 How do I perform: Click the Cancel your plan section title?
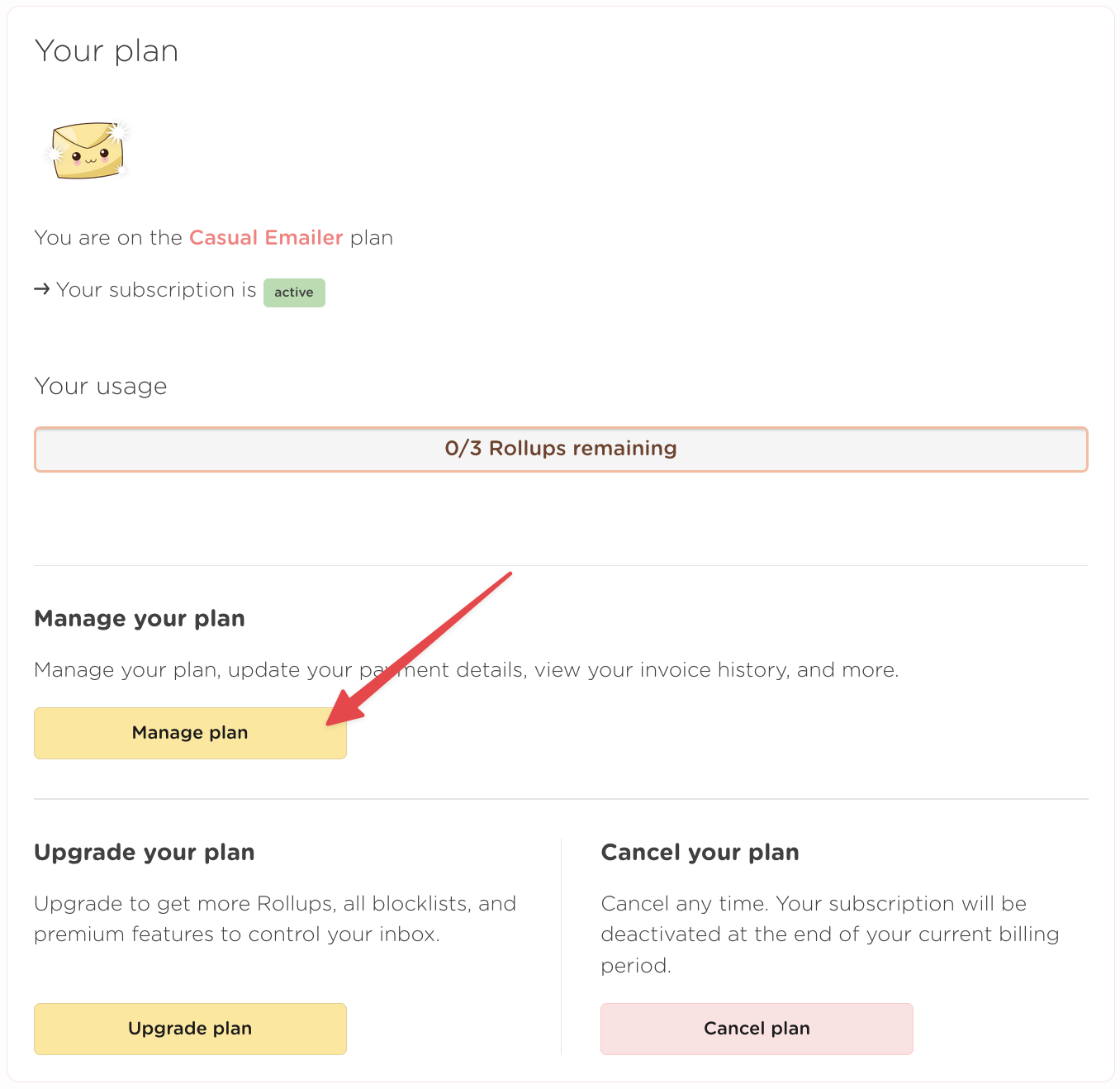(x=700, y=853)
